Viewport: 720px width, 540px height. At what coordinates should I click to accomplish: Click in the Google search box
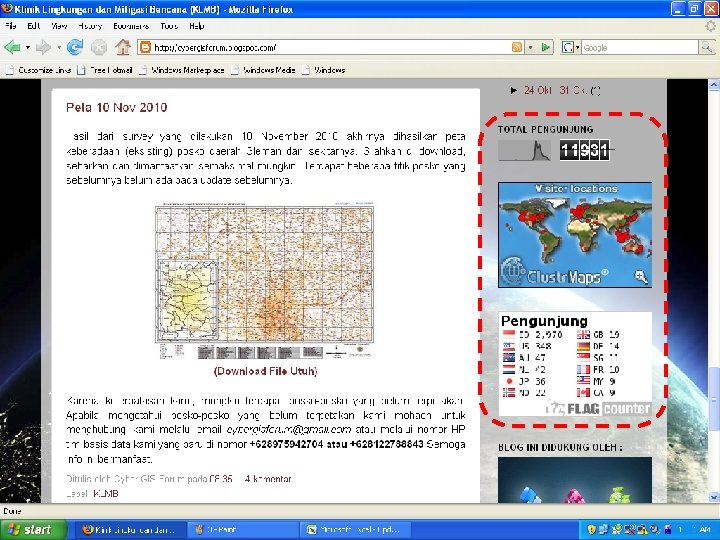(x=640, y=47)
